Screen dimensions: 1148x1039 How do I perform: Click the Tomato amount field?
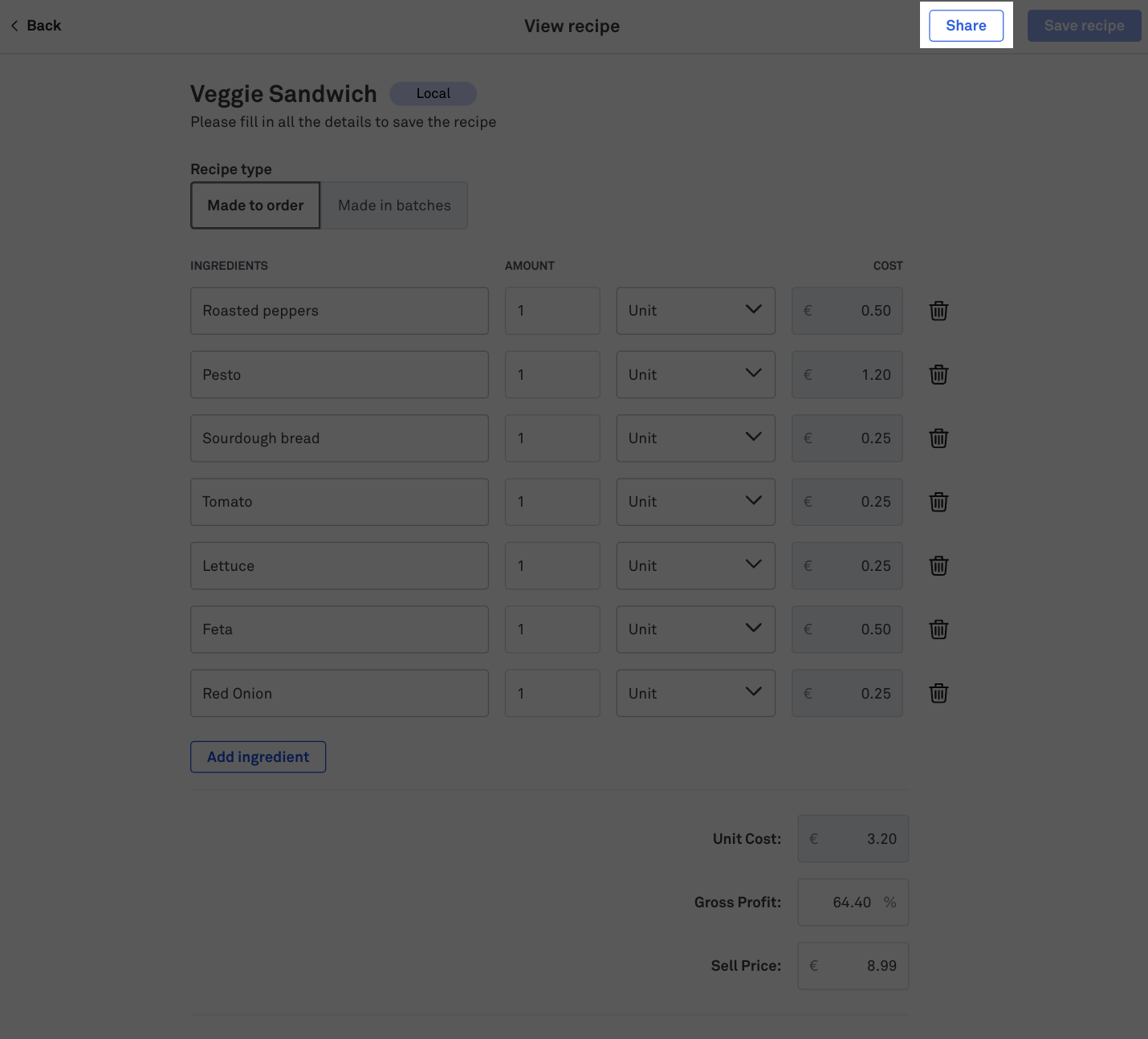click(x=552, y=502)
